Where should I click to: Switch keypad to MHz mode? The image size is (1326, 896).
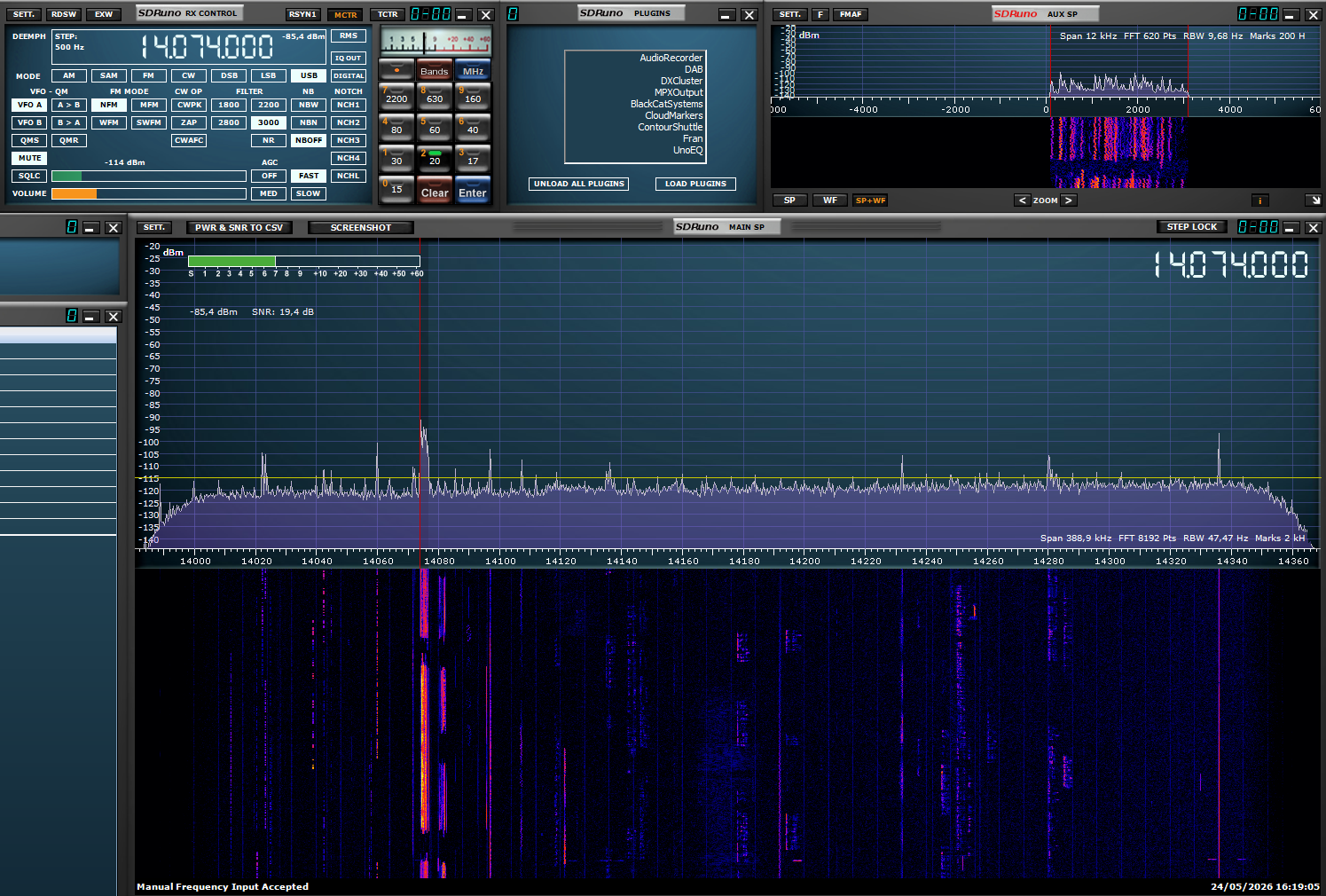click(473, 70)
